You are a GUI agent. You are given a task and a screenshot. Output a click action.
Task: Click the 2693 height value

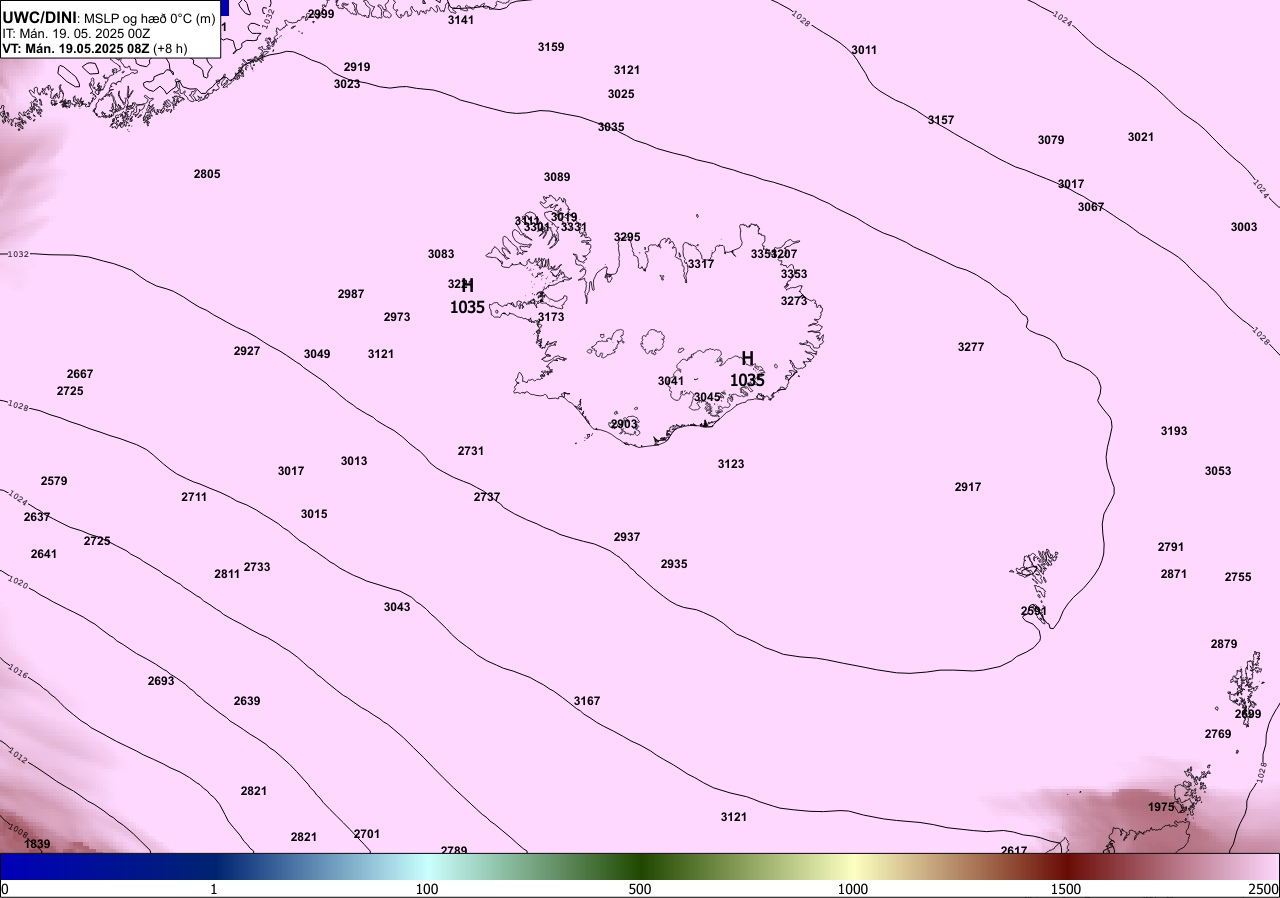[x=161, y=681]
